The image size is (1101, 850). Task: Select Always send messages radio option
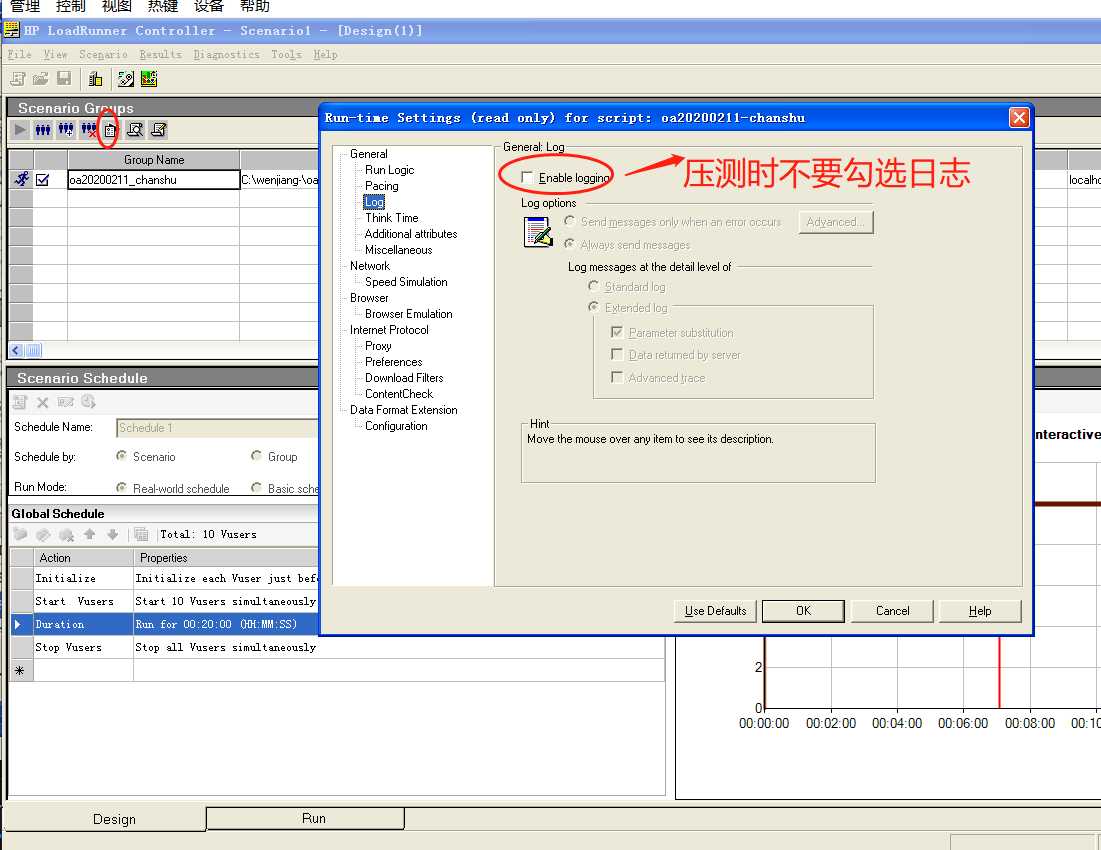tap(569, 244)
